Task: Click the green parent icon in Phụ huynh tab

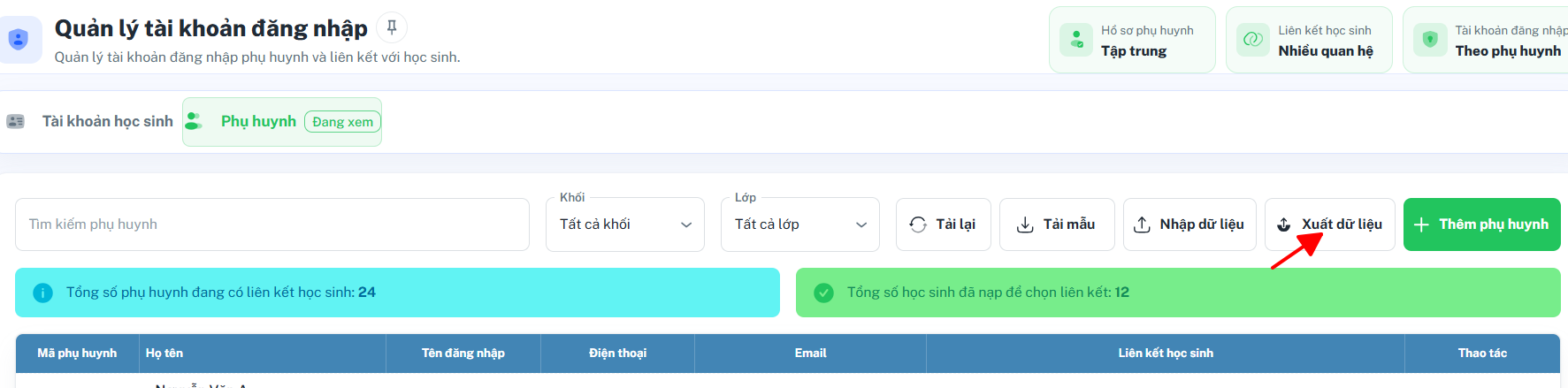Action: pyautogui.click(x=194, y=121)
